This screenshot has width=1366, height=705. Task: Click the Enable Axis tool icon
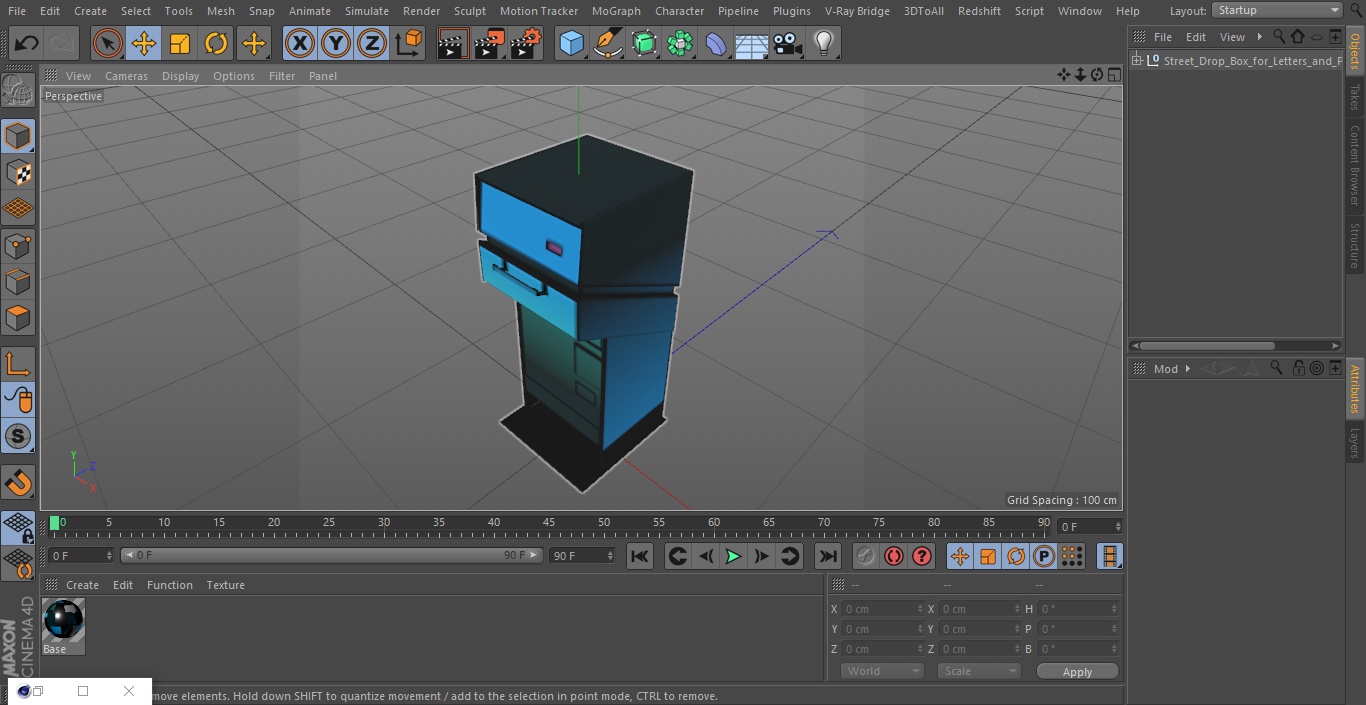click(18, 364)
